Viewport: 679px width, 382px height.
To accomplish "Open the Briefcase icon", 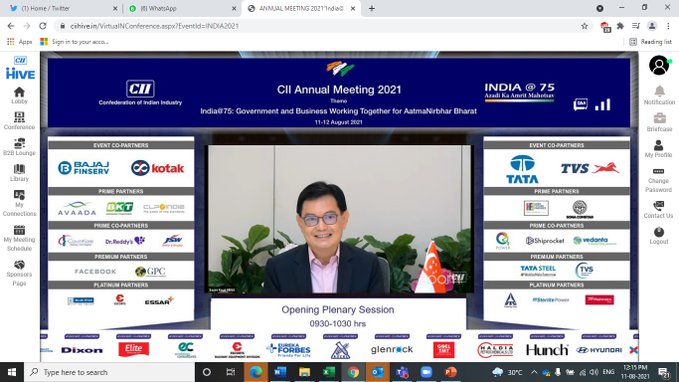I will coord(659,118).
